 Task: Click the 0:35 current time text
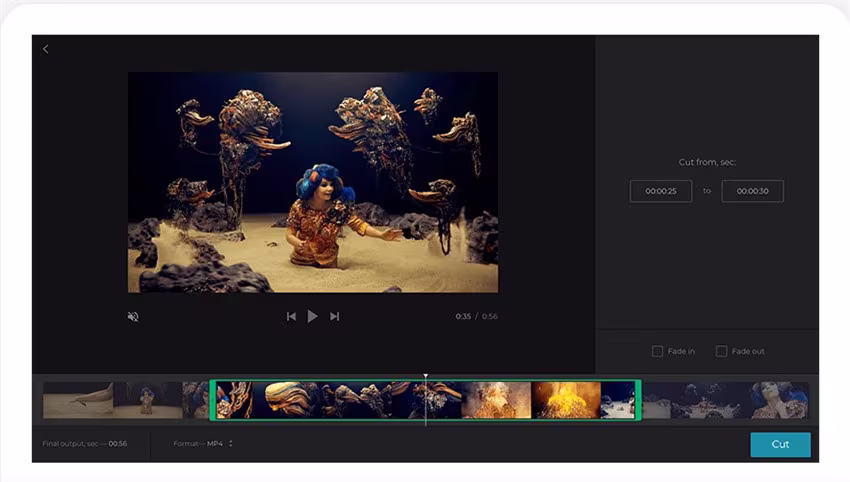coord(463,316)
